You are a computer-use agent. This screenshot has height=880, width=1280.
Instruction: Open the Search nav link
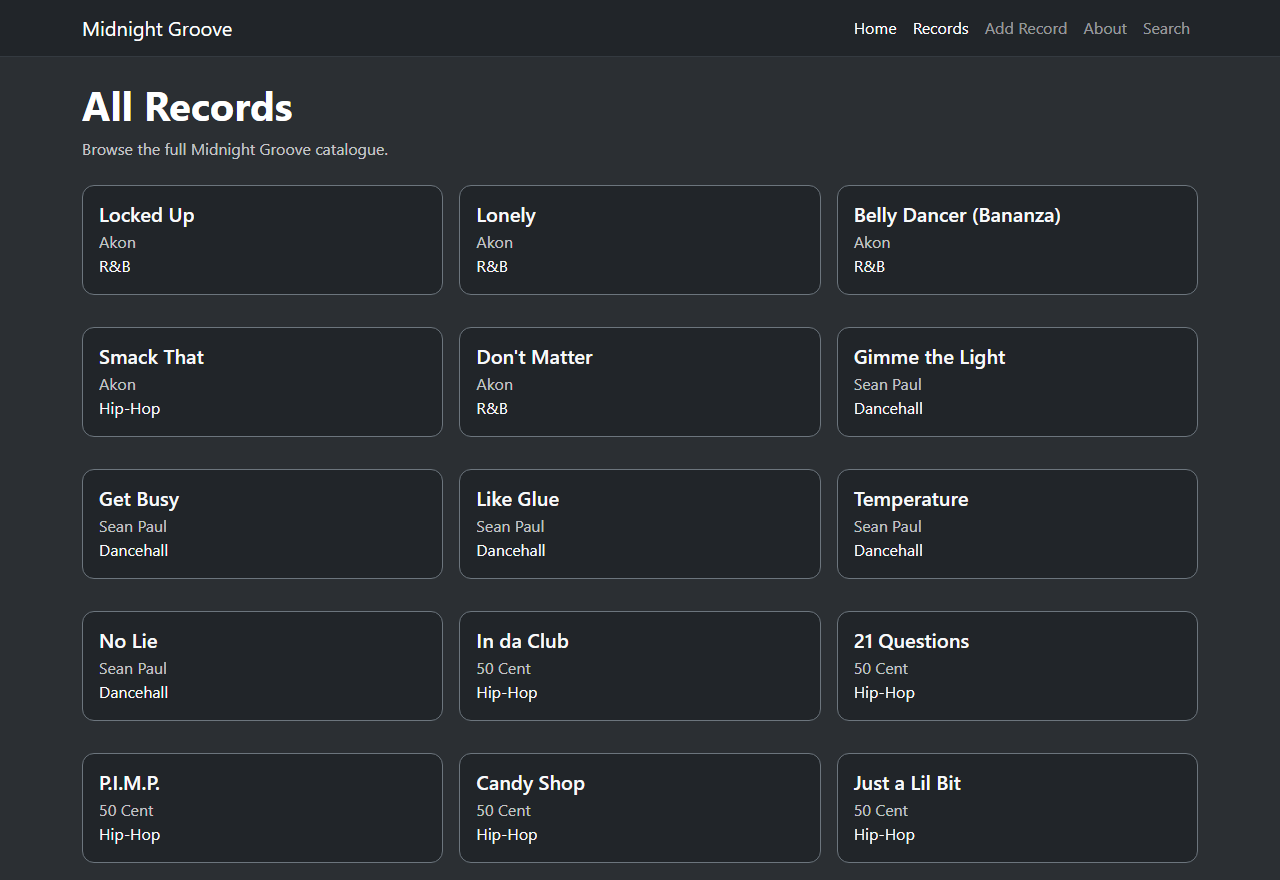point(1166,29)
